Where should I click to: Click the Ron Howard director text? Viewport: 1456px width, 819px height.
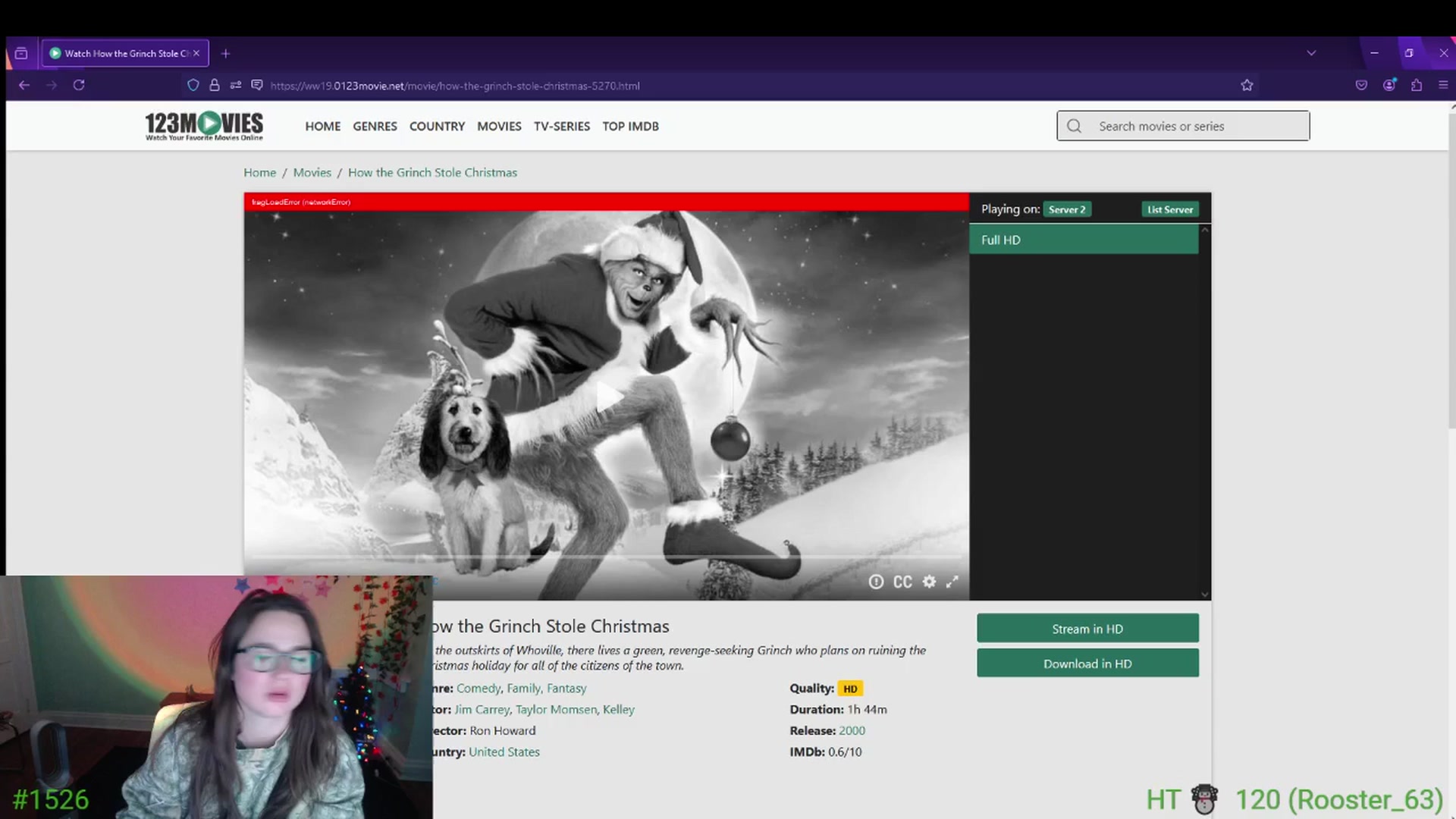pos(502,730)
